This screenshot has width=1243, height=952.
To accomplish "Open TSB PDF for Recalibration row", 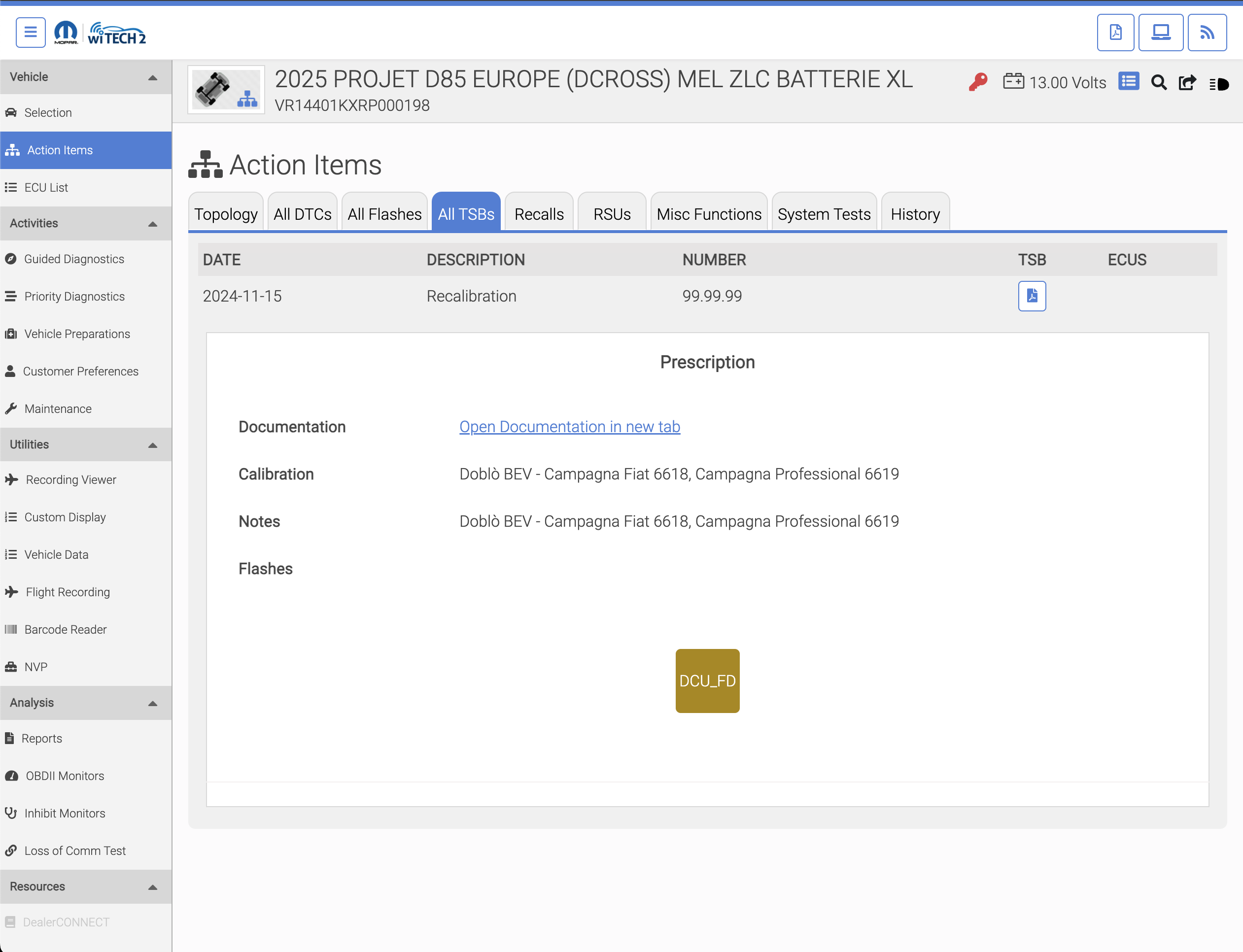I will pyautogui.click(x=1032, y=296).
